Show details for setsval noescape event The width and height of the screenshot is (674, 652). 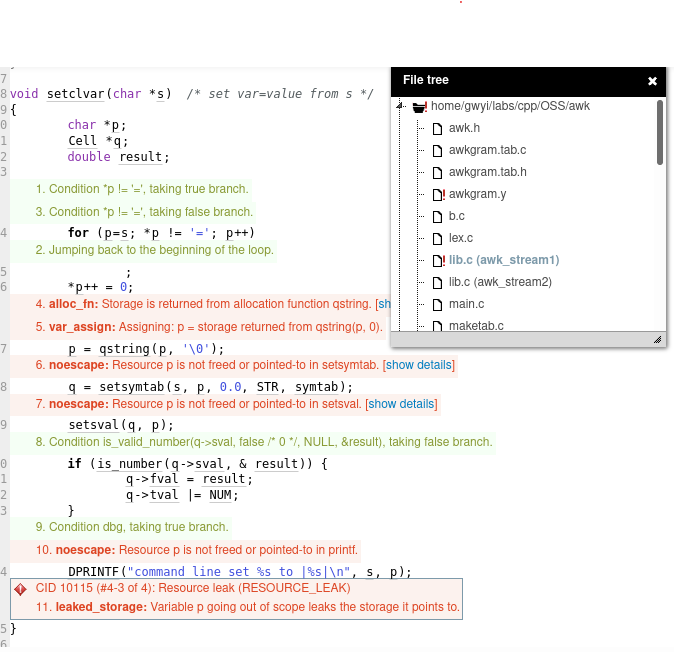(x=401, y=404)
